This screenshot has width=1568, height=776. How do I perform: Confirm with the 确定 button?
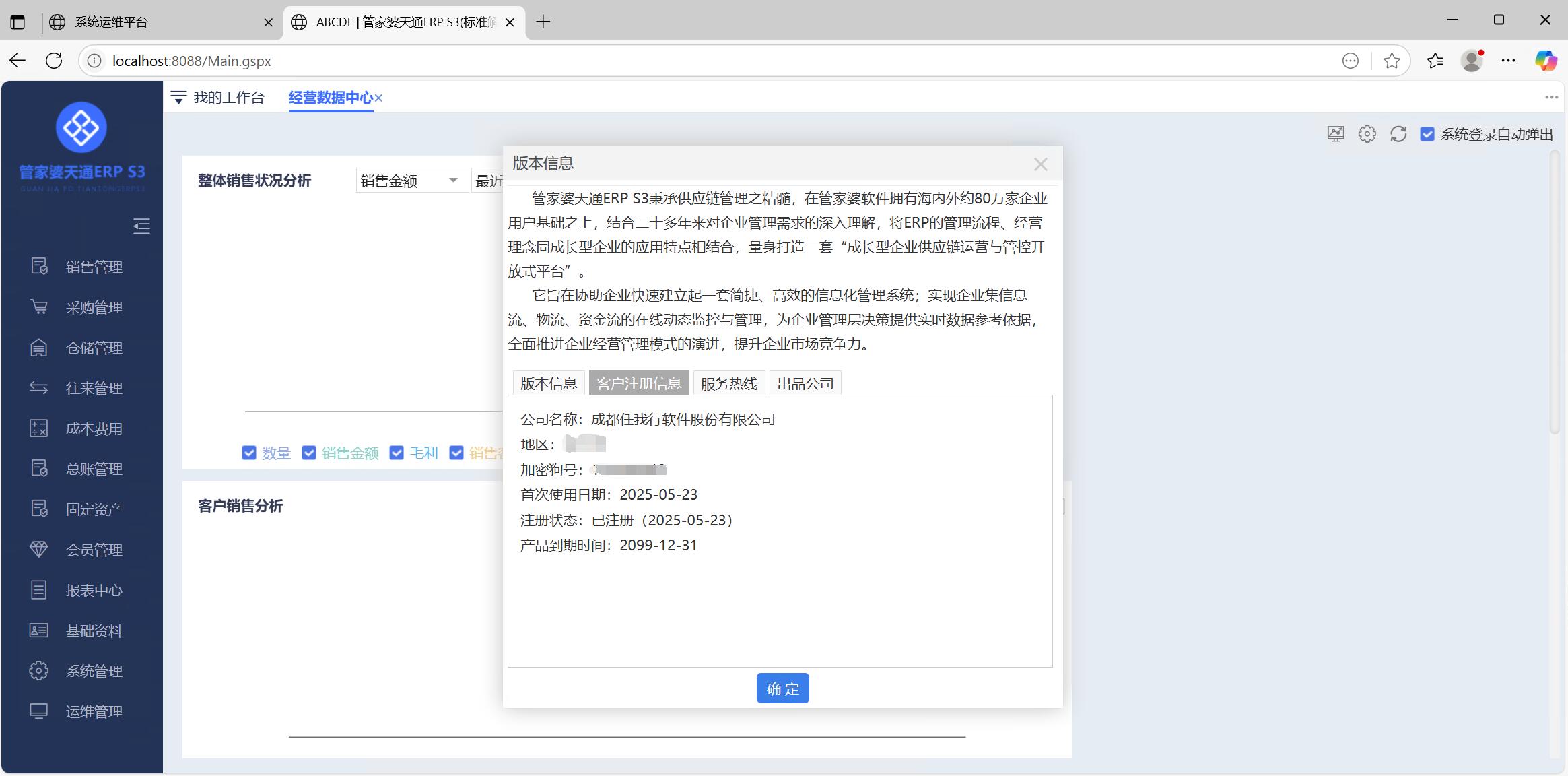(783, 688)
